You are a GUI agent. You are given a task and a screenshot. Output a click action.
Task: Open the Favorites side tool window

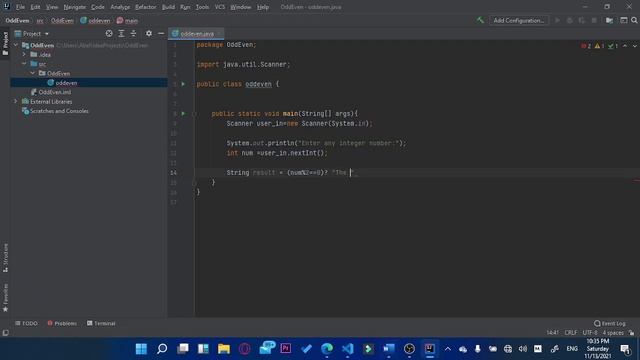coord(5,298)
